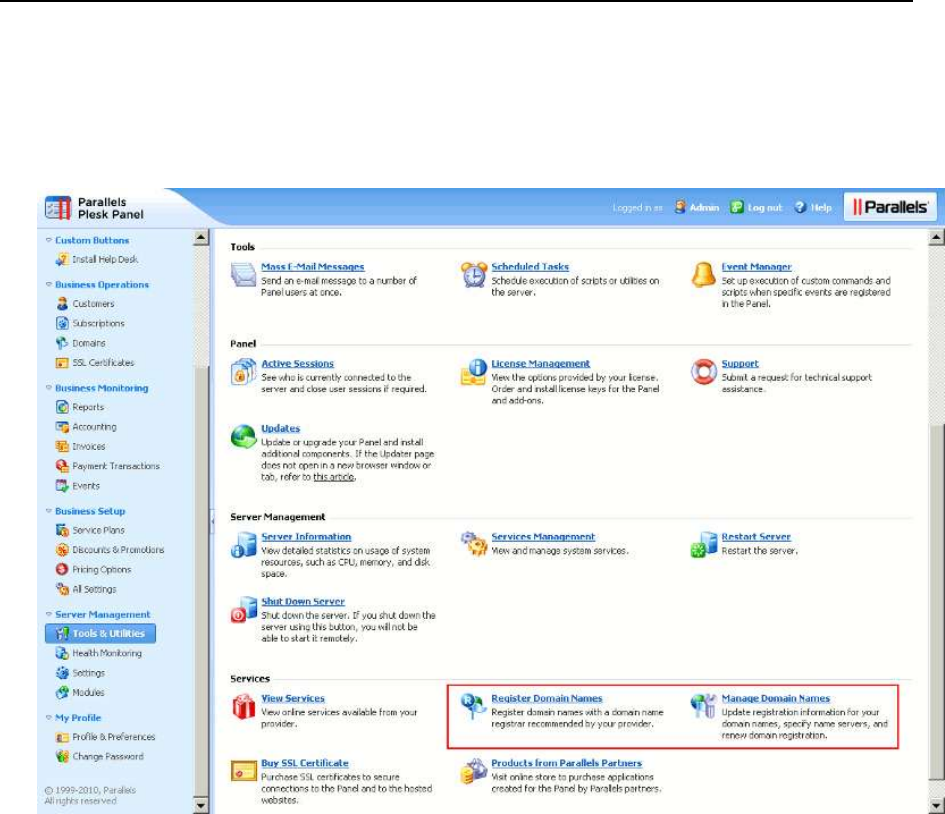Click the Scheduled Tasks clock icon
Image resolution: width=945 pixels, height=814 pixels.
pyautogui.click(x=474, y=275)
